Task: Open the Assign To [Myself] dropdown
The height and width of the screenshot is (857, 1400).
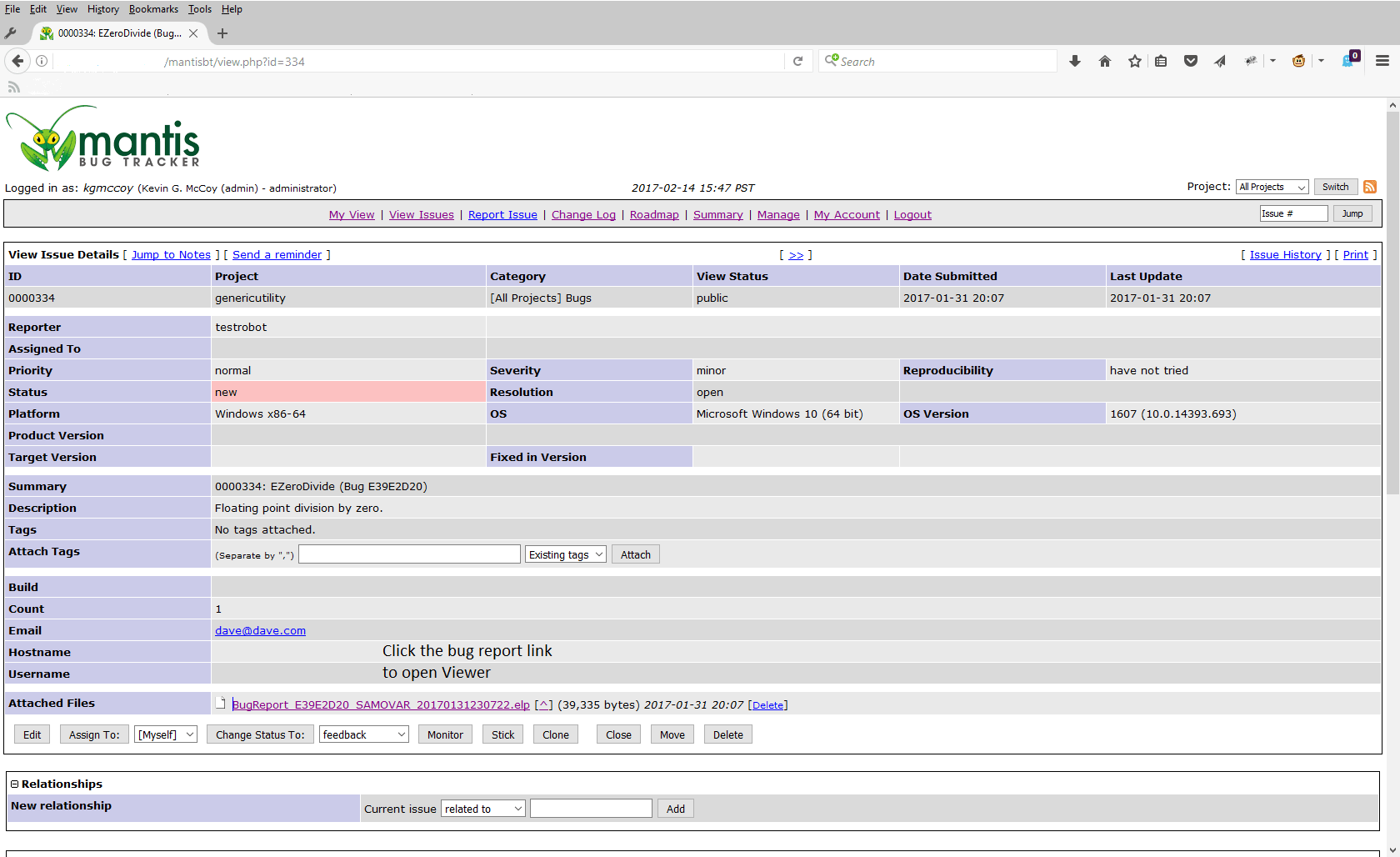Action: [165, 734]
